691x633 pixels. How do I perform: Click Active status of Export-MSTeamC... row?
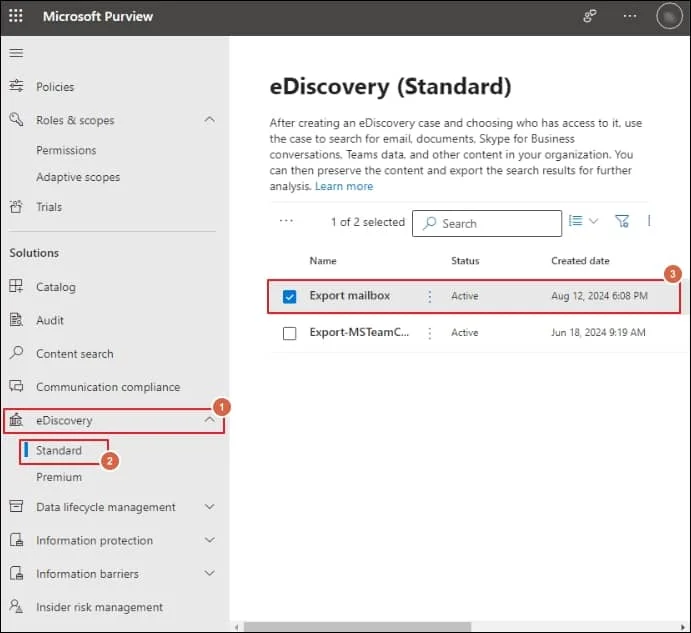click(x=464, y=332)
